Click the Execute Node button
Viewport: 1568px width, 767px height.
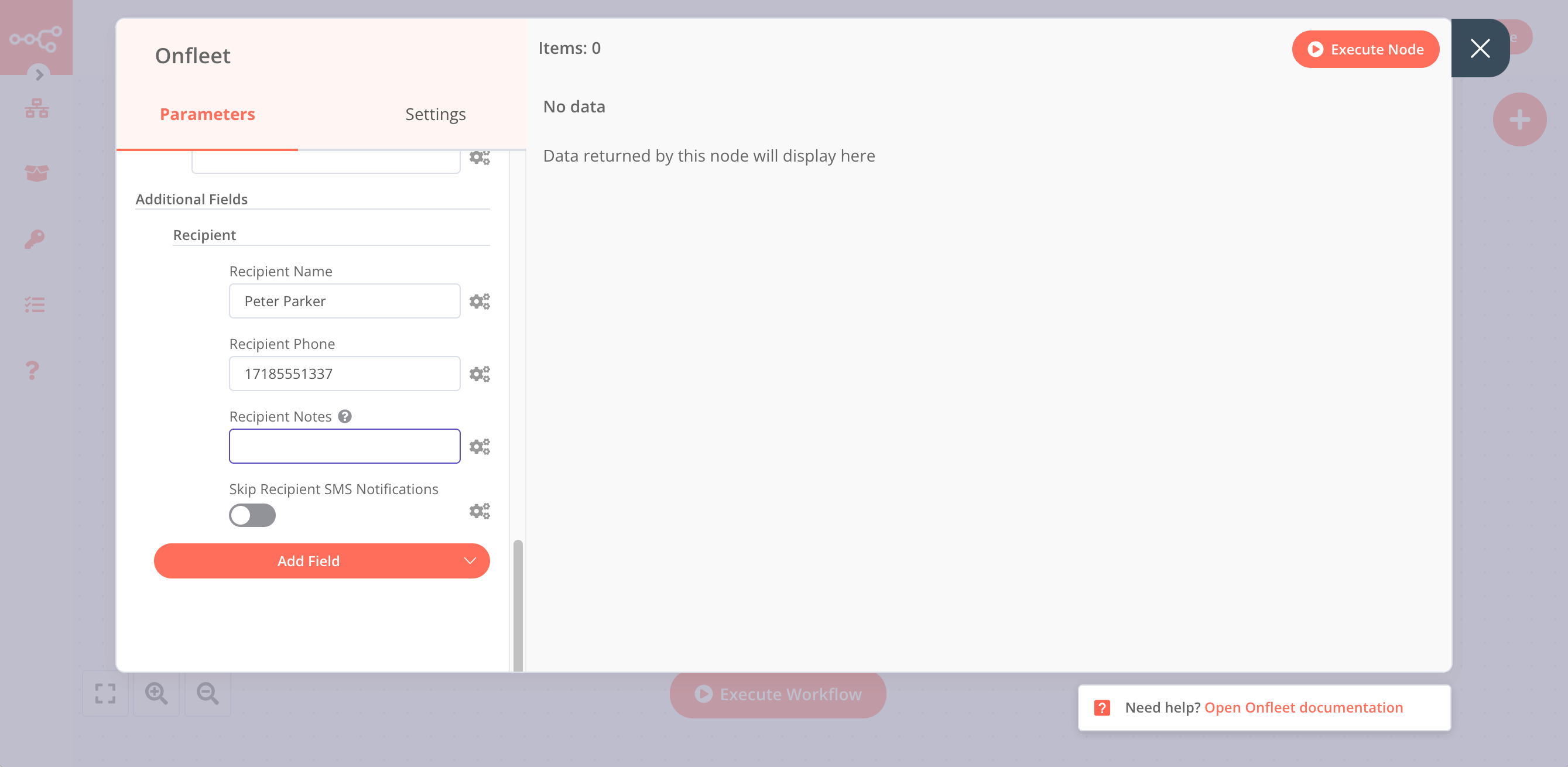tap(1365, 49)
